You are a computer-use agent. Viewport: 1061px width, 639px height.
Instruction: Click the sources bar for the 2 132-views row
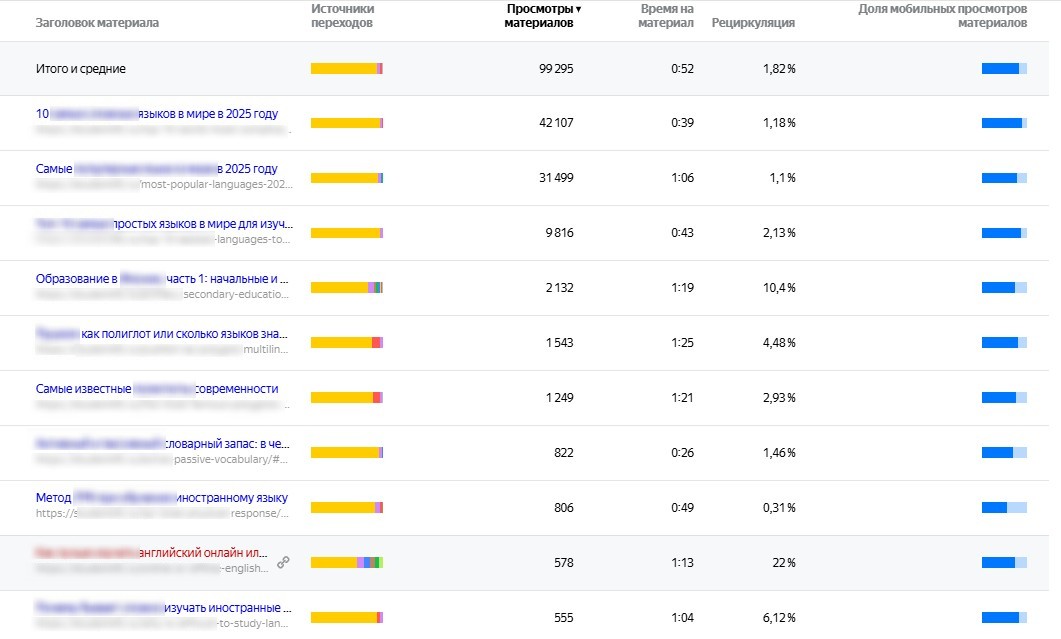pyautogui.click(x=347, y=288)
